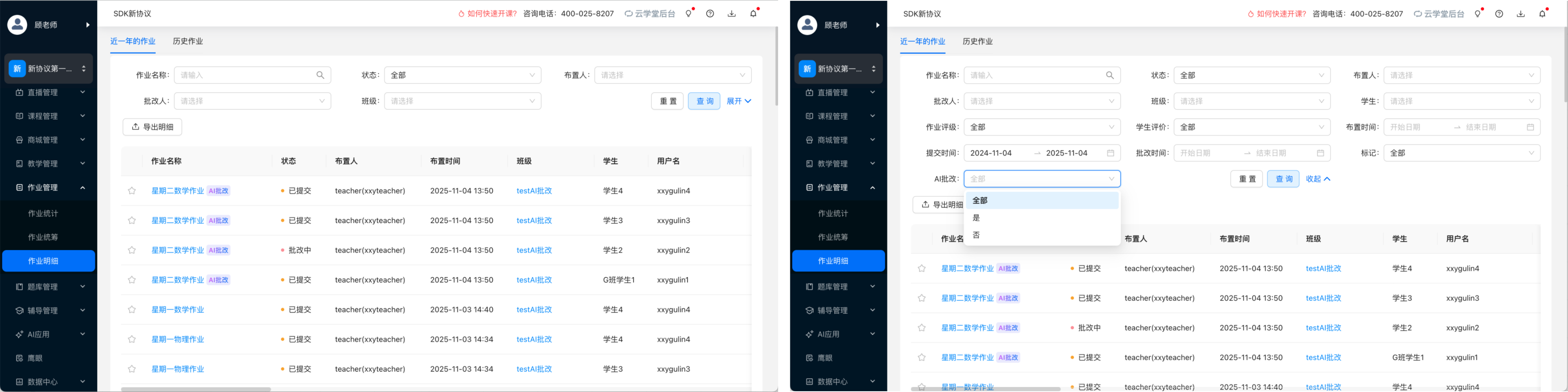Open 作业统计 in left window sidebar
1568x392 pixels.
click(x=43, y=214)
